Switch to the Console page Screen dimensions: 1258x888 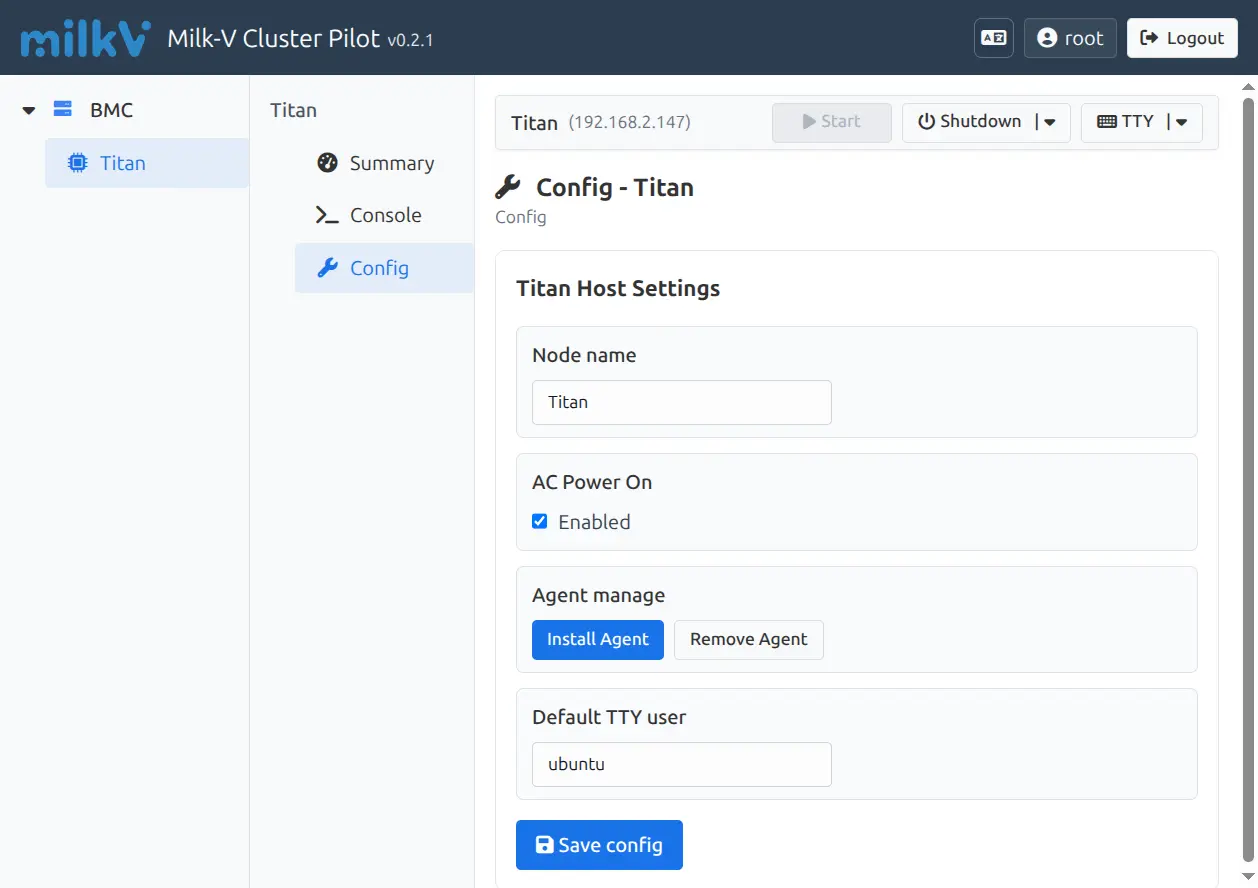click(385, 215)
